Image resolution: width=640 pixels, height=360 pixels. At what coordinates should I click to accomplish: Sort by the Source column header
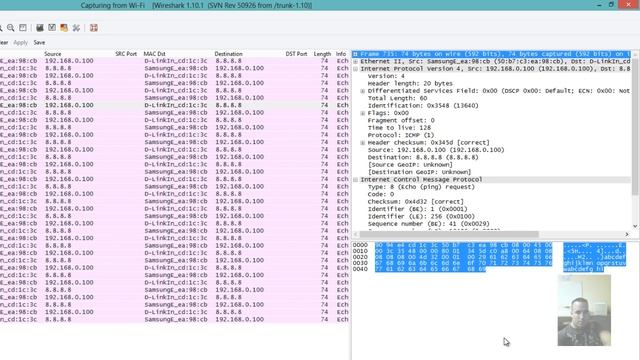(53, 54)
